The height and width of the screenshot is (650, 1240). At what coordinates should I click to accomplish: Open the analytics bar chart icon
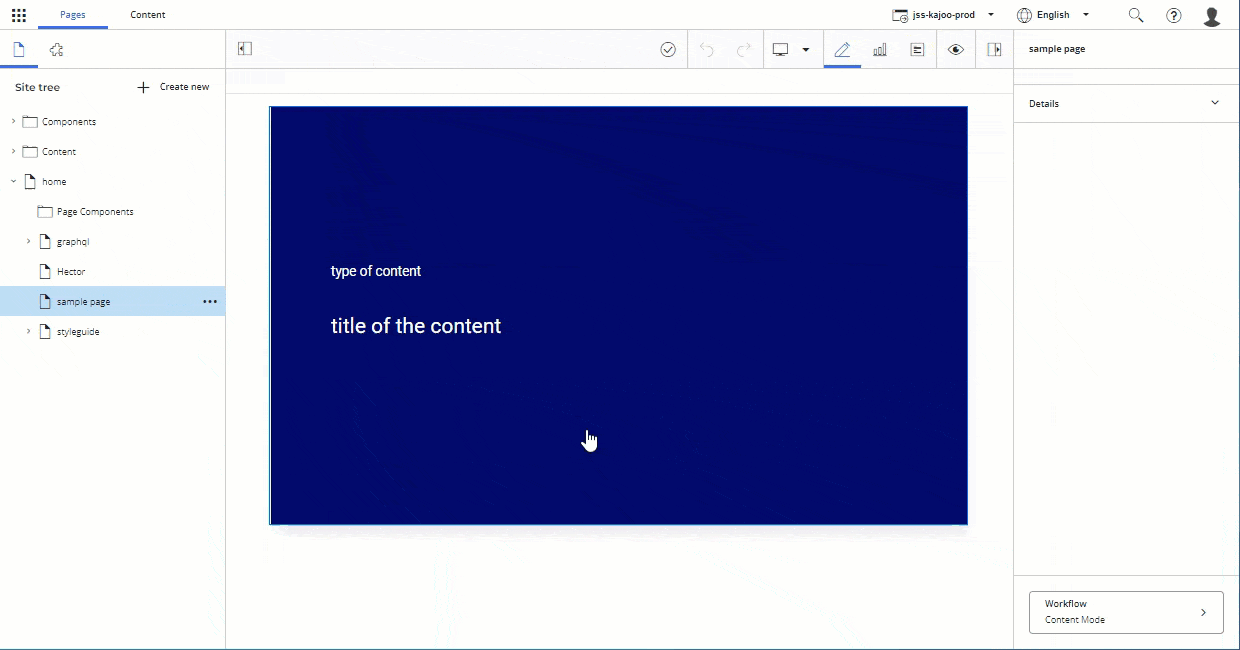880,49
